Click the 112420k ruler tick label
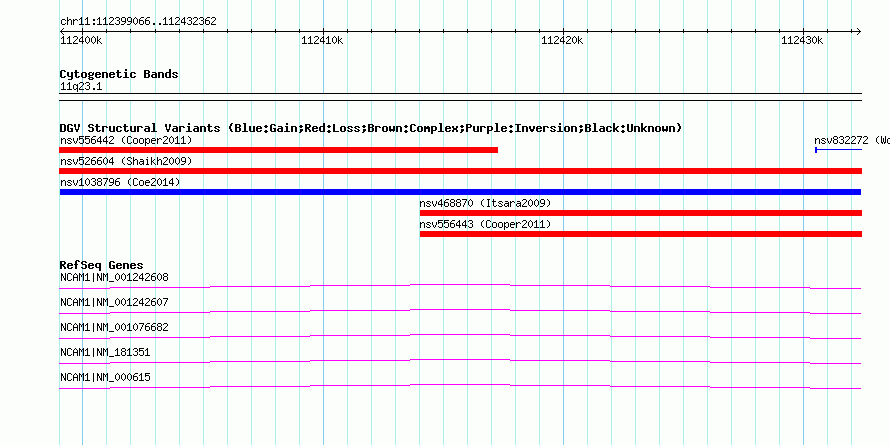 pyautogui.click(x=562, y=40)
